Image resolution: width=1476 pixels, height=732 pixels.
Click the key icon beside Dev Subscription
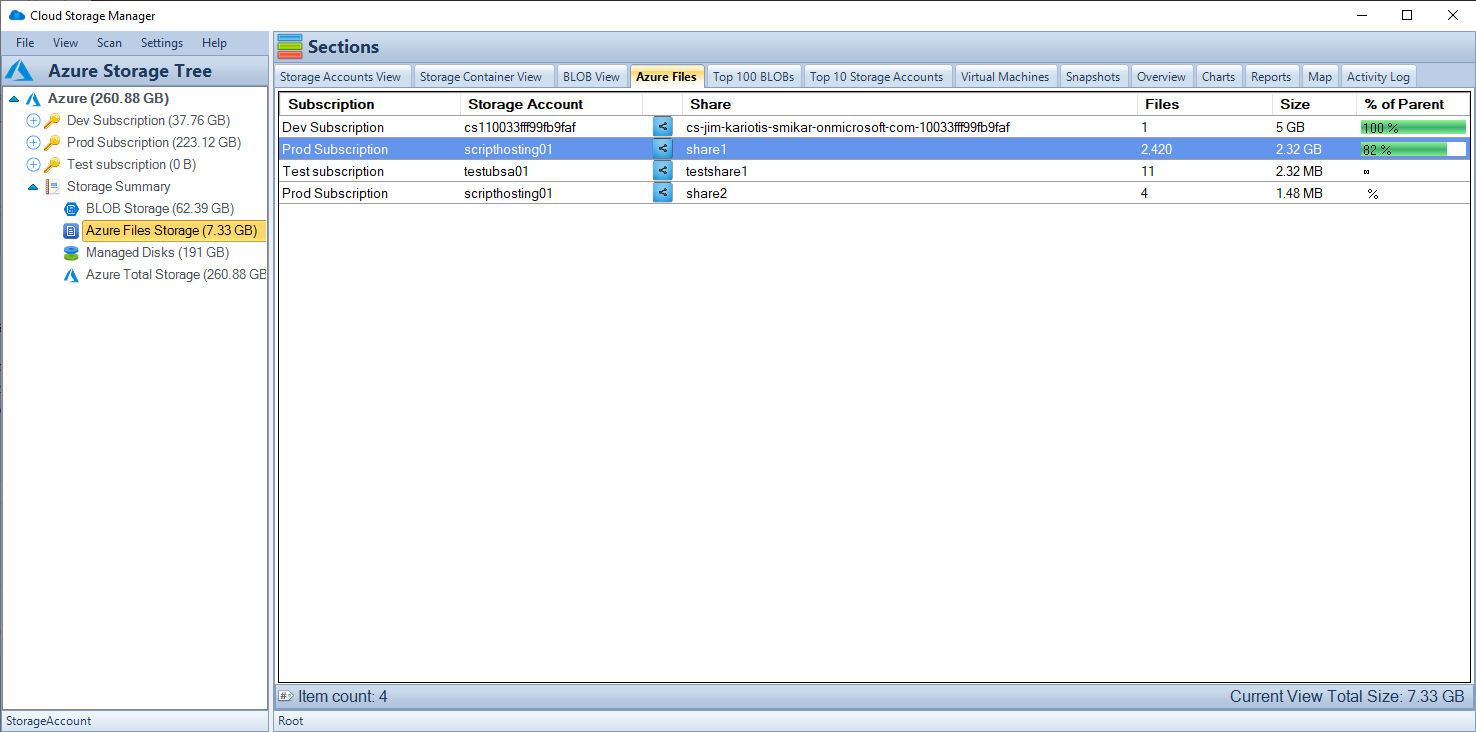click(x=53, y=120)
